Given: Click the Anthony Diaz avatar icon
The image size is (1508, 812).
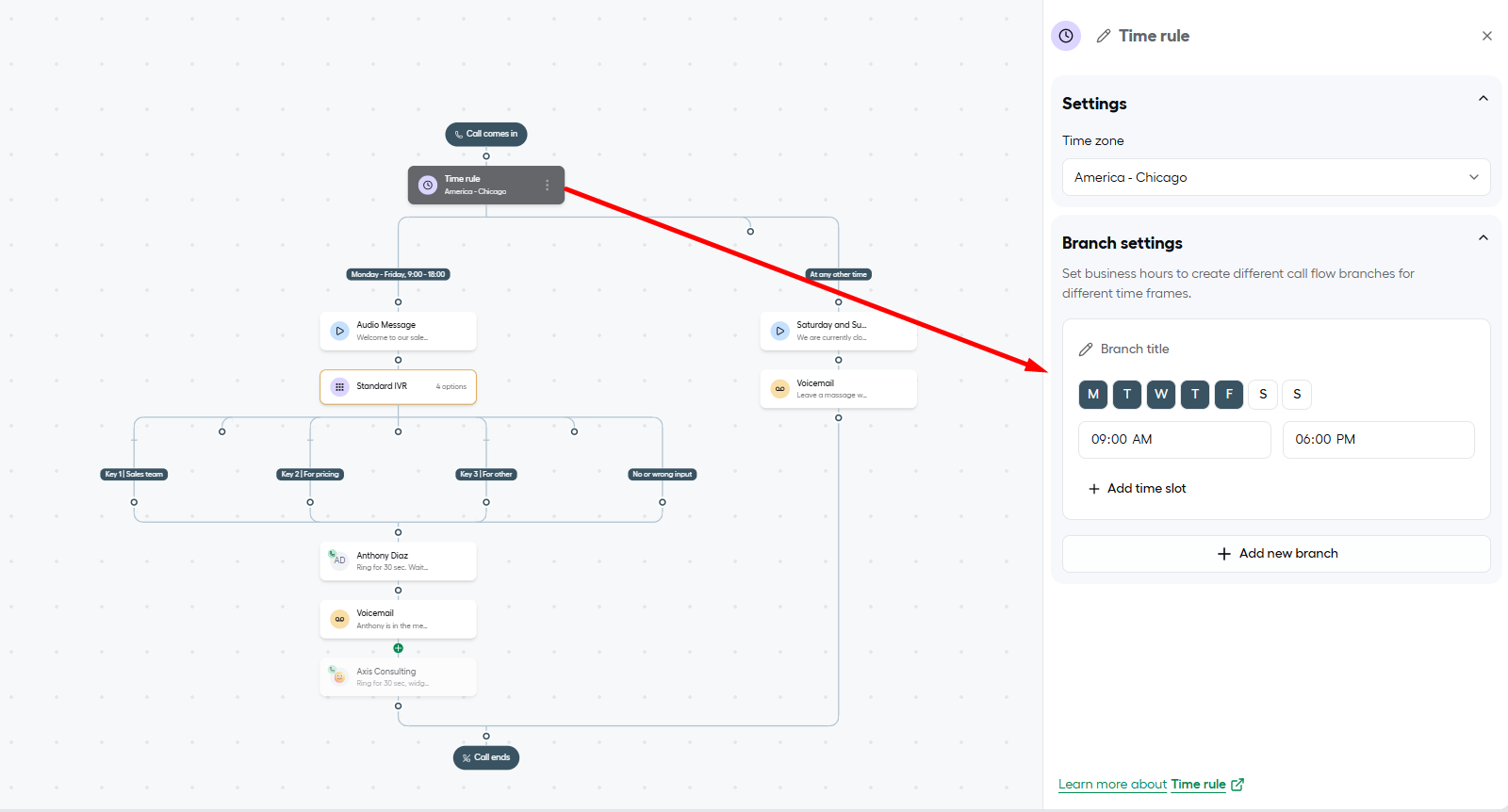Looking at the screenshot, I should (339, 560).
